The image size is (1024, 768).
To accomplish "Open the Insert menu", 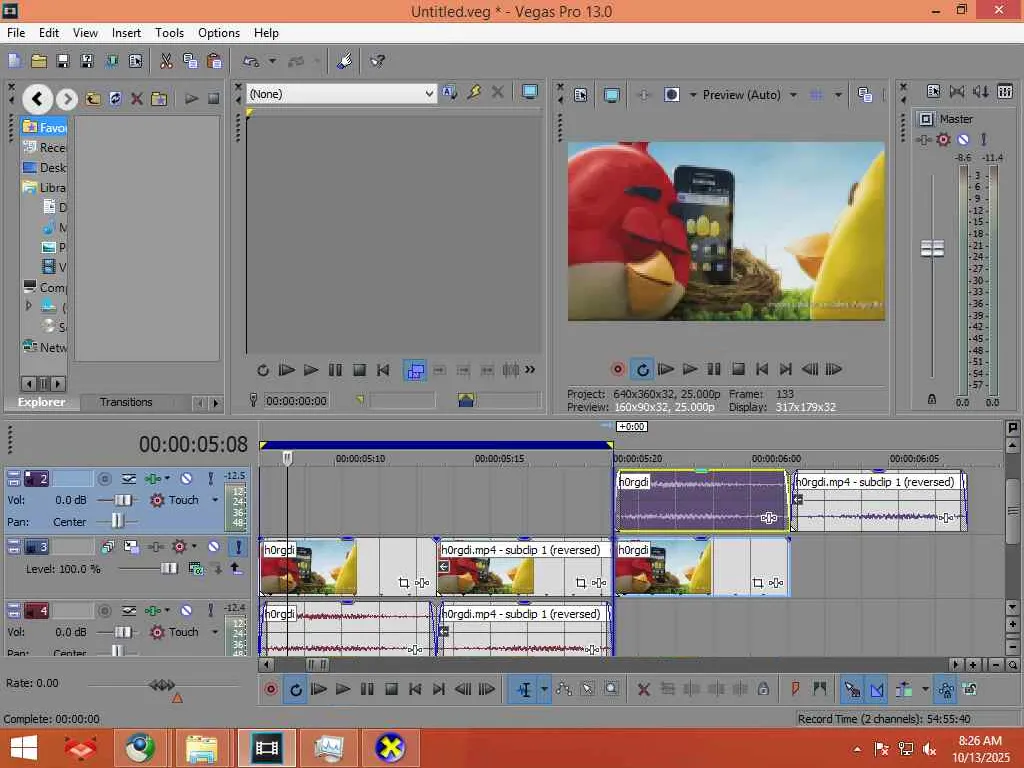I will pos(126,33).
